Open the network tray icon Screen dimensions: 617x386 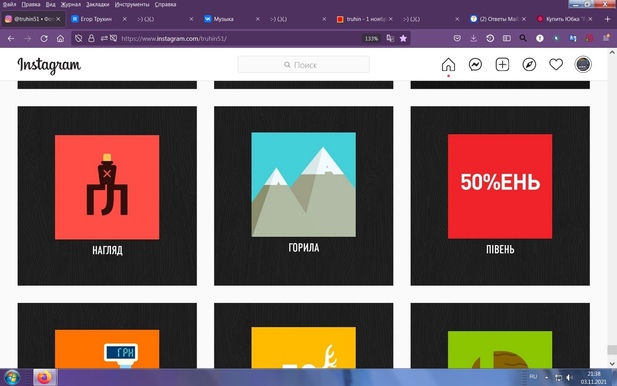[x=558, y=378]
